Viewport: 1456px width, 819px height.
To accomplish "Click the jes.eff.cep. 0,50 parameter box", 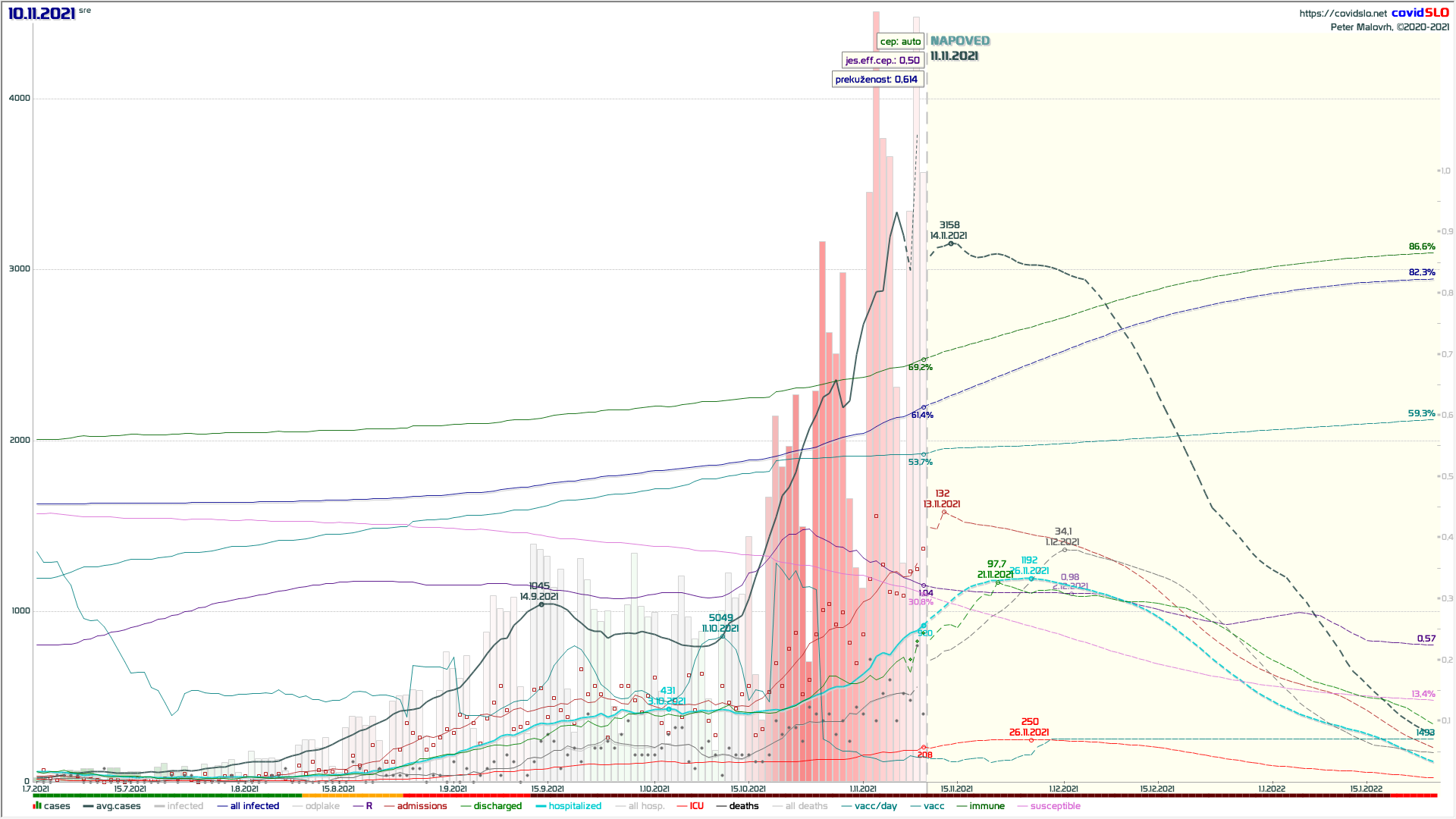I will [883, 61].
